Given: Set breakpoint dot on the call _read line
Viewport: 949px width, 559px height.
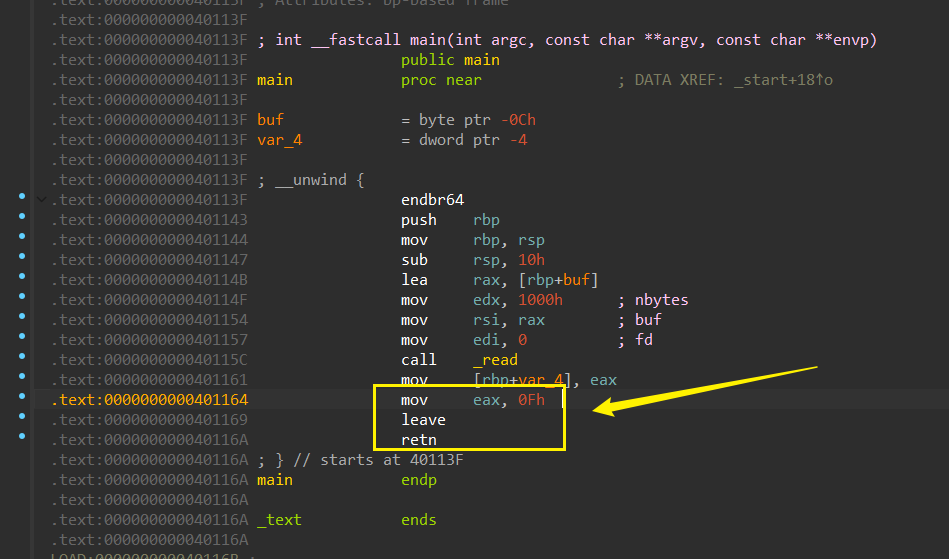Looking at the screenshot, I should [x=22, y=359].
